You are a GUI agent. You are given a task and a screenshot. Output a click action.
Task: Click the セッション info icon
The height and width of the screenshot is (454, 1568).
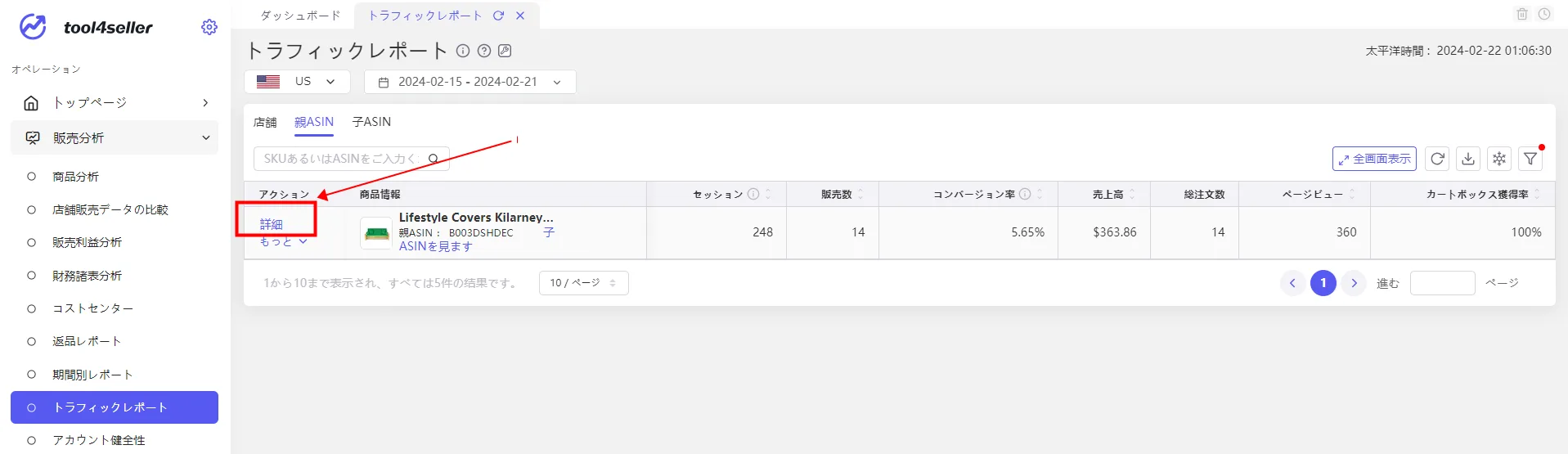pyautogui.click(x=753, y=194)
